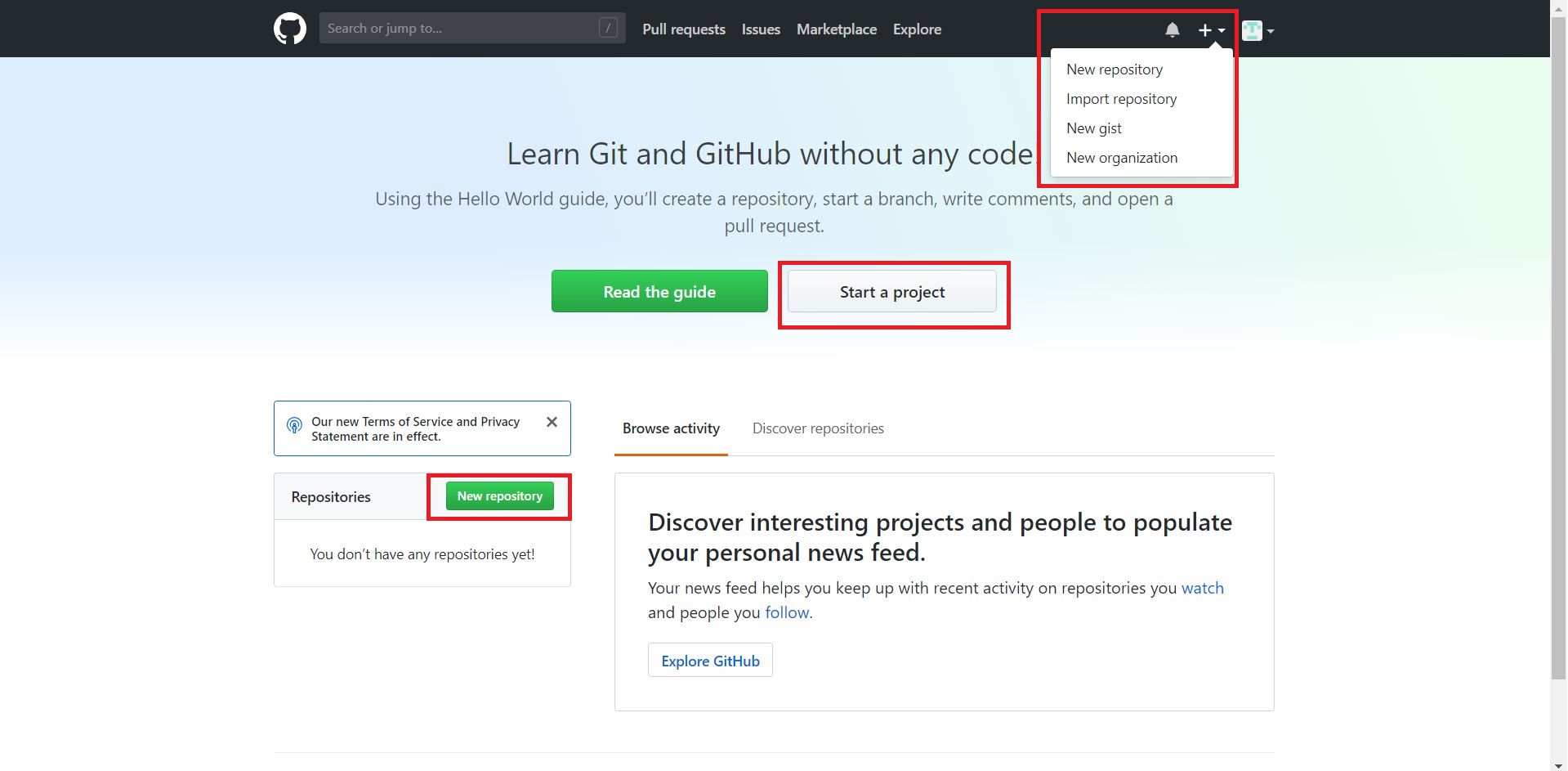Image resolution: width=1568 pixels, height=771 pixels.
Task: Click the Start a project button
Action: 892,291
